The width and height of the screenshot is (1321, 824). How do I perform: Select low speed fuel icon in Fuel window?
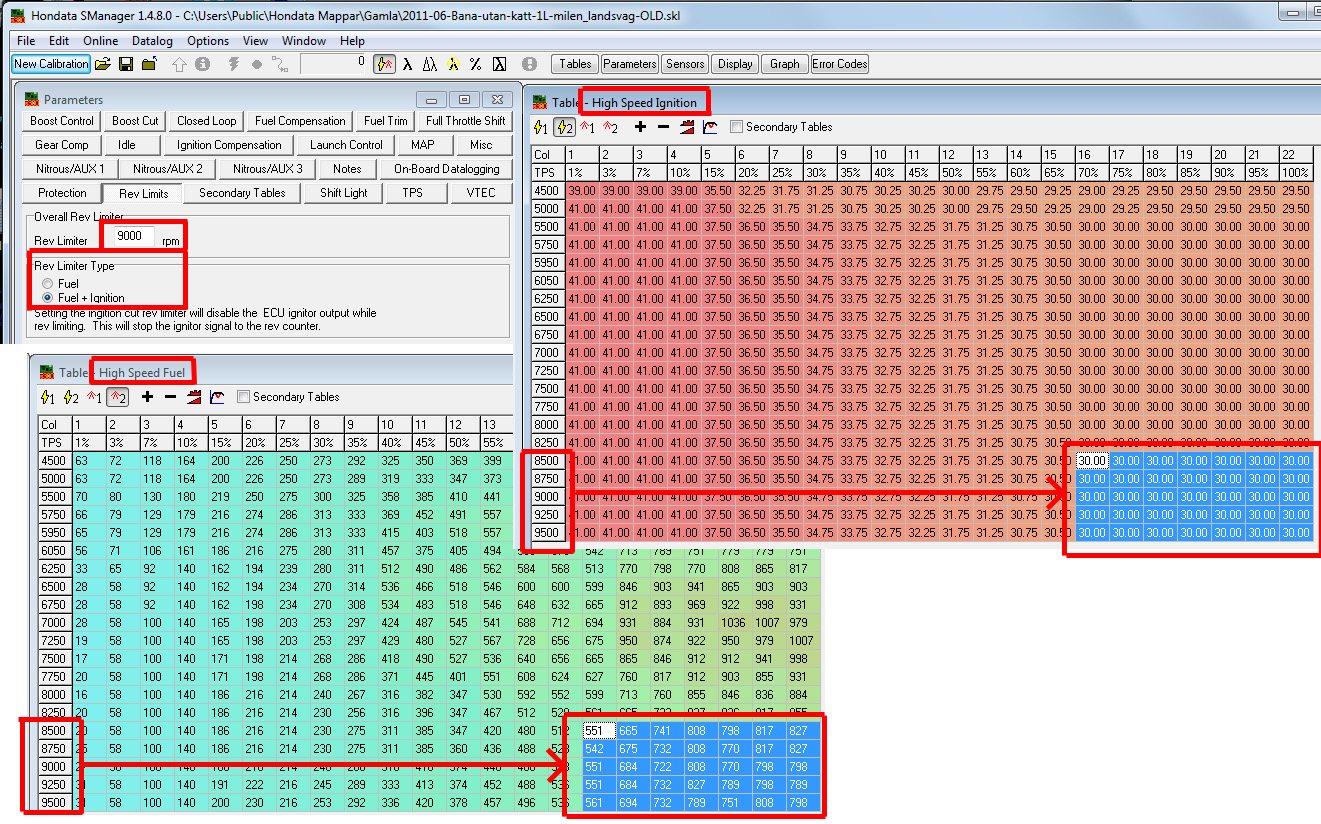95,397
